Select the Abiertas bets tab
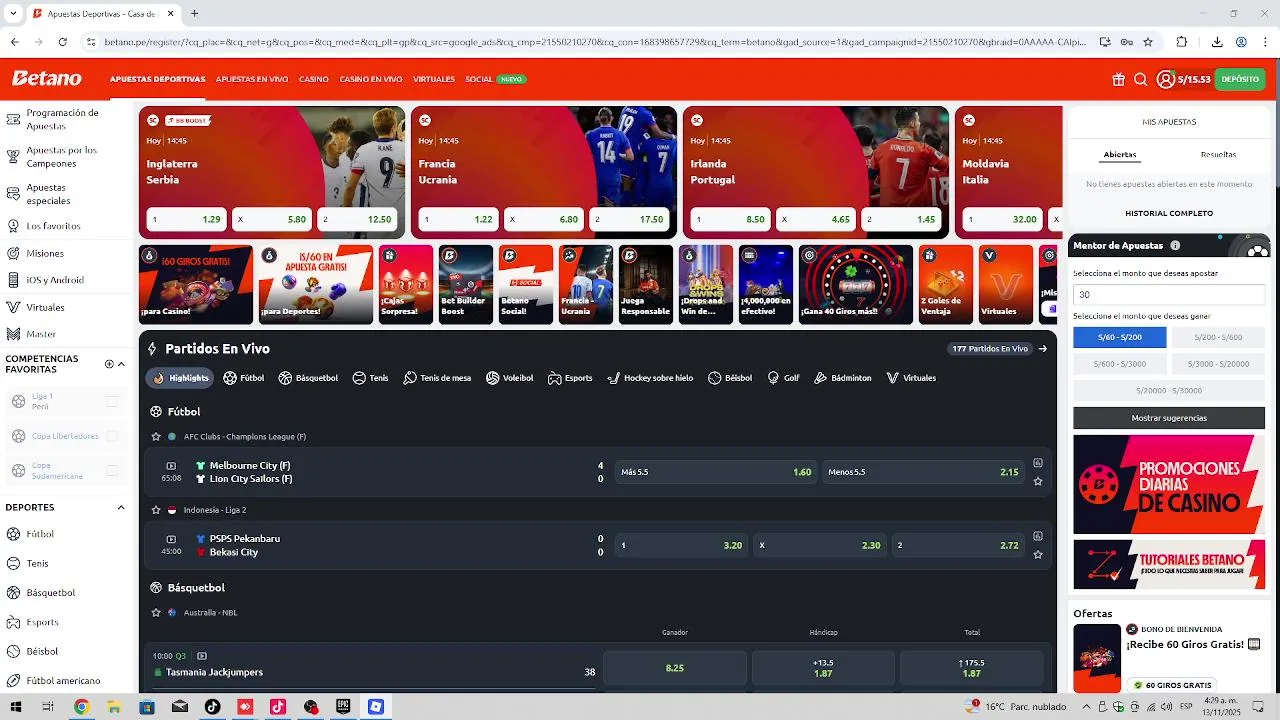Image resolution: width=1280 pixels, height=720 pixels. coord(1120,155)
